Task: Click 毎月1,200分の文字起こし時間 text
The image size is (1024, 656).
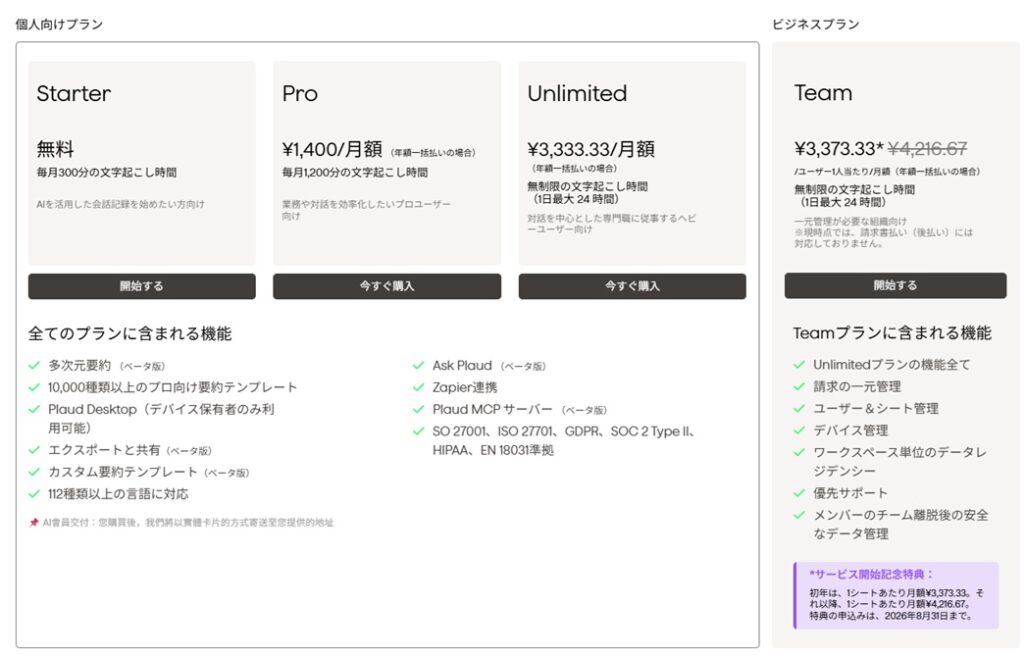Action: click(x=355, y=172)
